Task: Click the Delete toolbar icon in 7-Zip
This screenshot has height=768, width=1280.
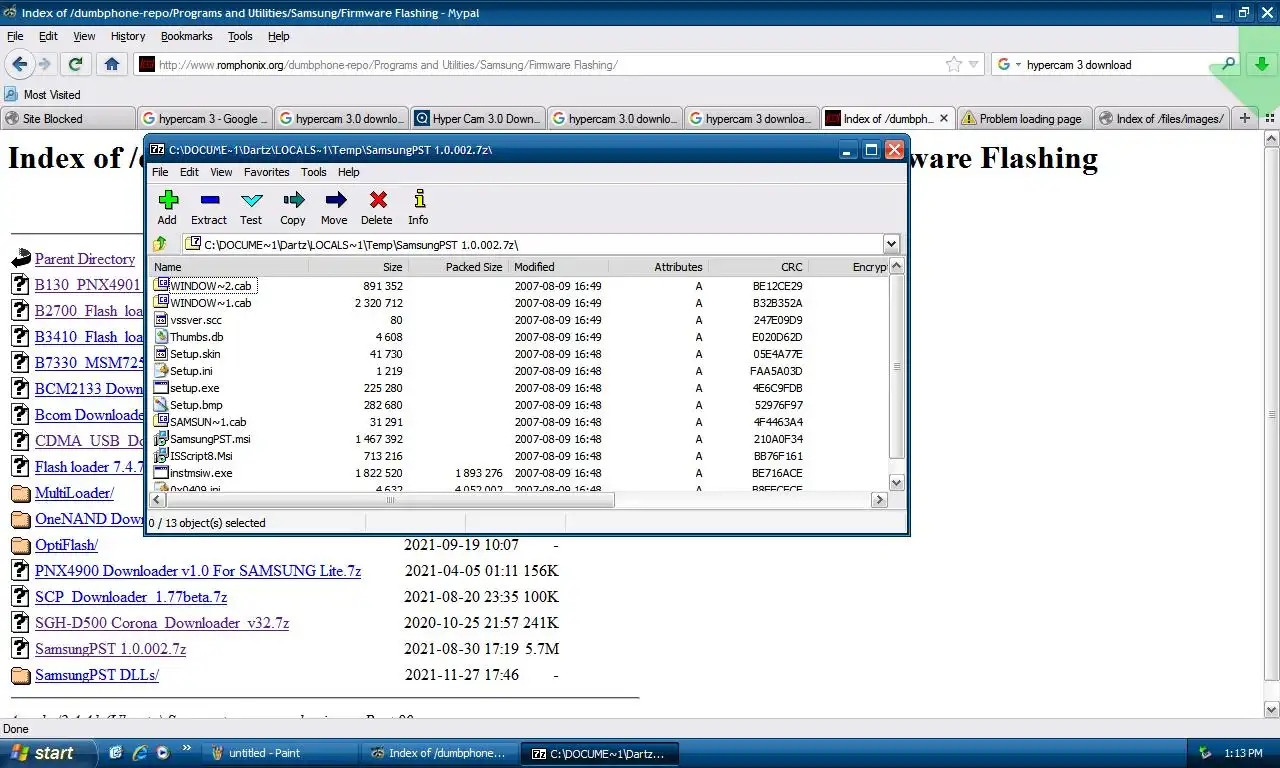Action: (377, 200)
